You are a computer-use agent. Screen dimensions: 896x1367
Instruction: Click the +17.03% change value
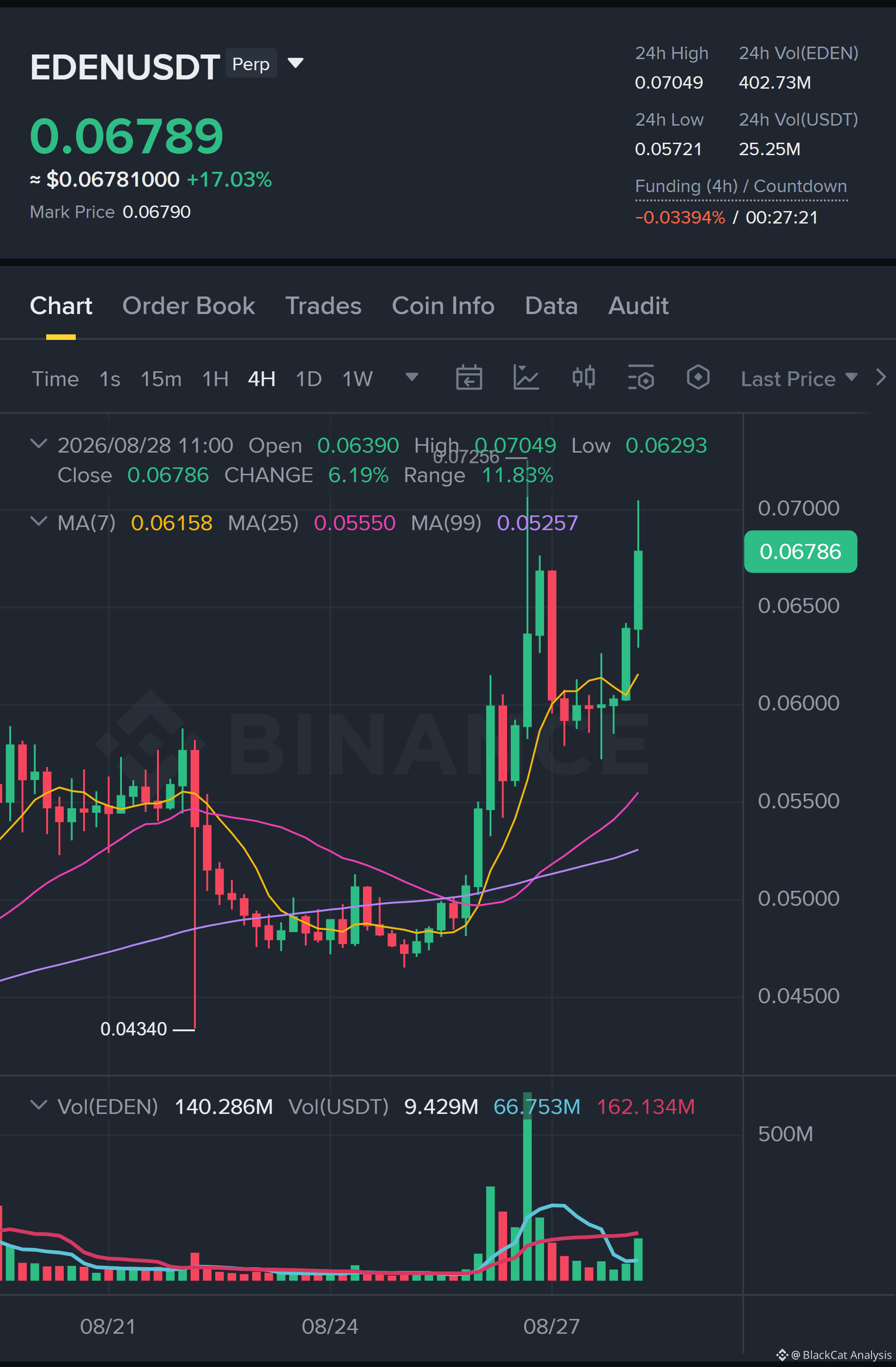point(229,180)
